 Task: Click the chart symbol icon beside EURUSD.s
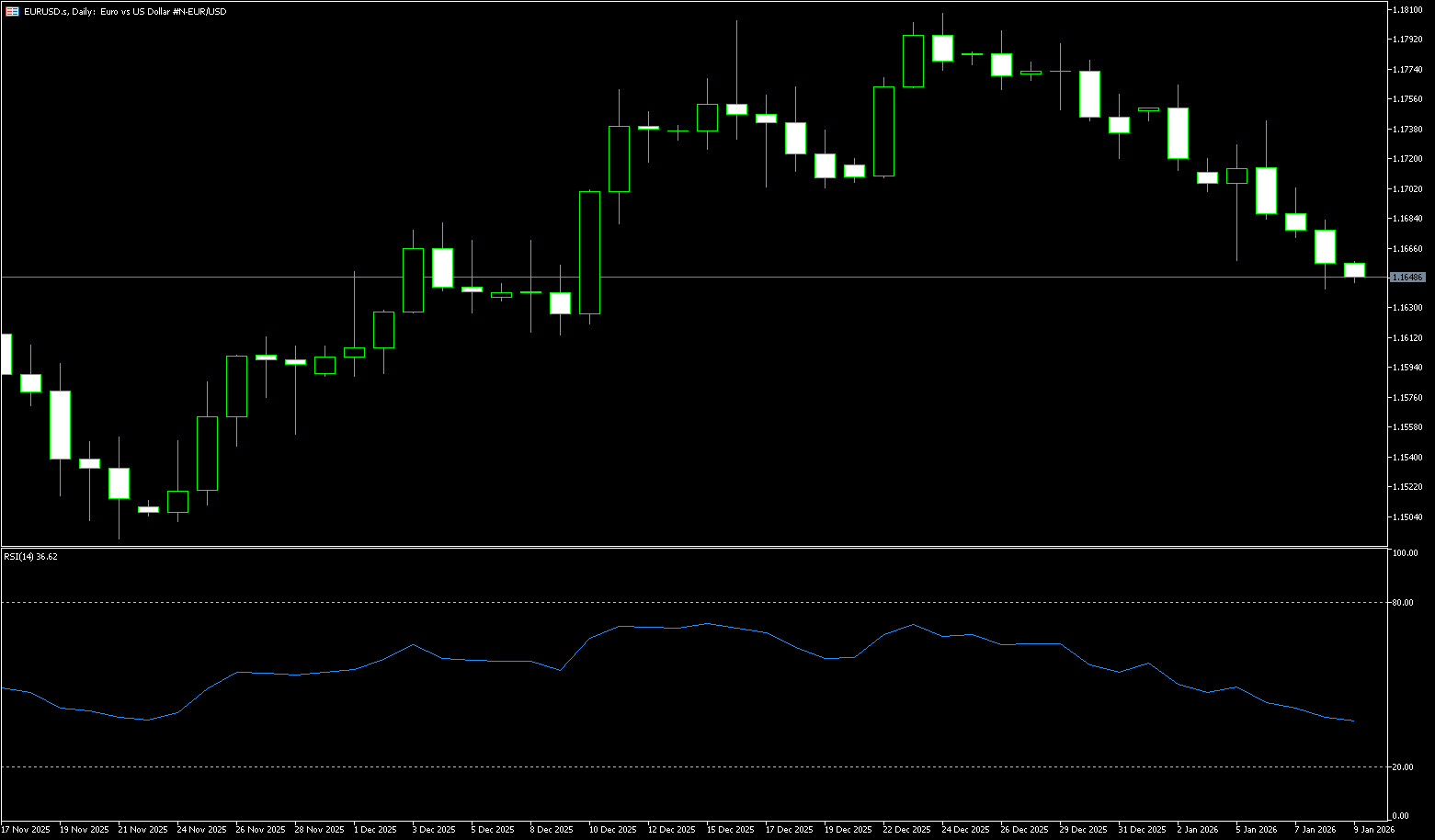[x=12, y=11]
